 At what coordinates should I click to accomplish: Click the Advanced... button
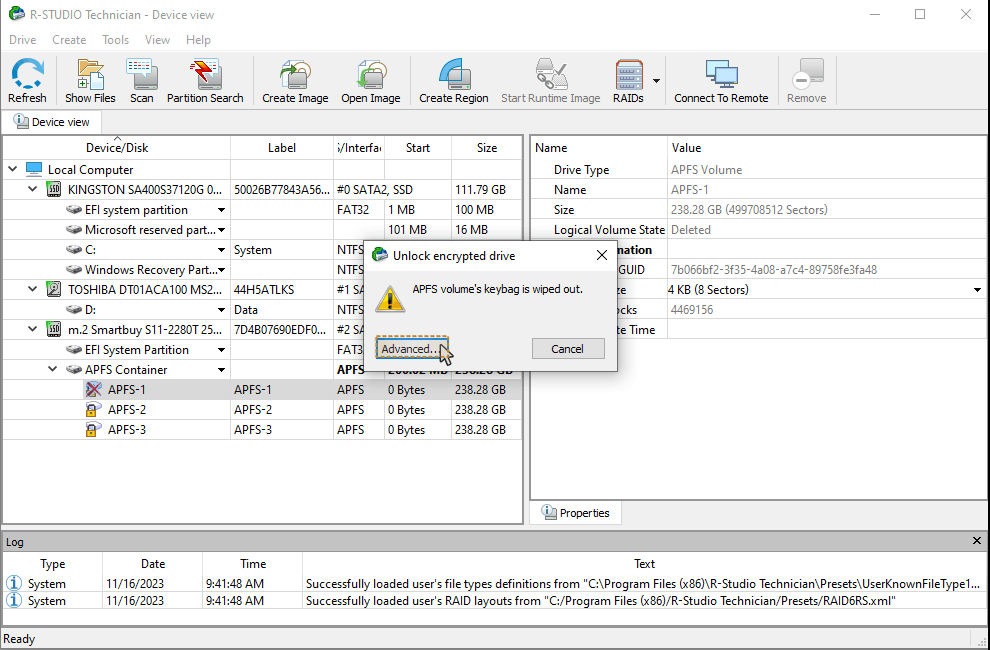412,349
